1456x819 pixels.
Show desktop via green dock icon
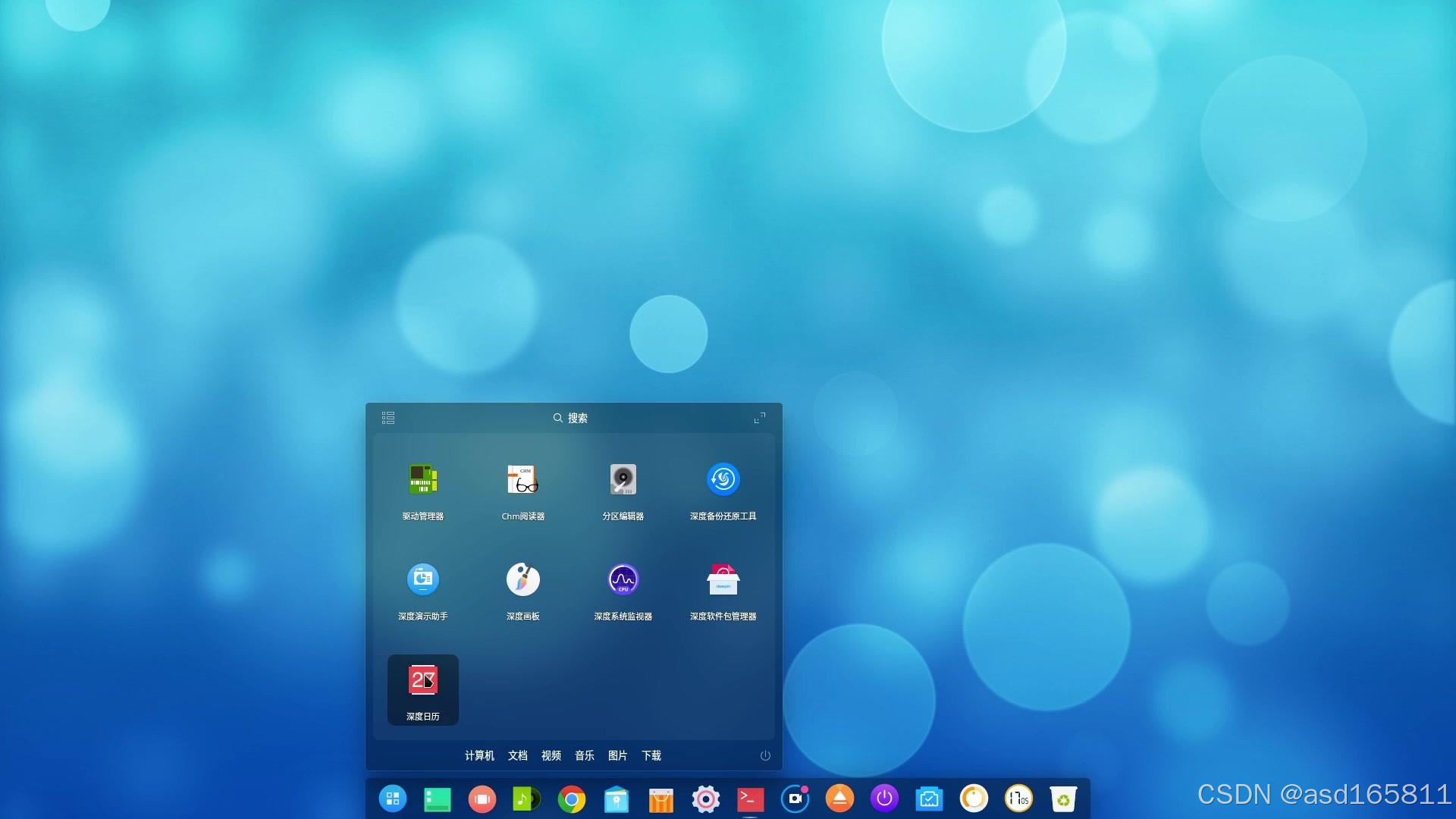(438, 799)
